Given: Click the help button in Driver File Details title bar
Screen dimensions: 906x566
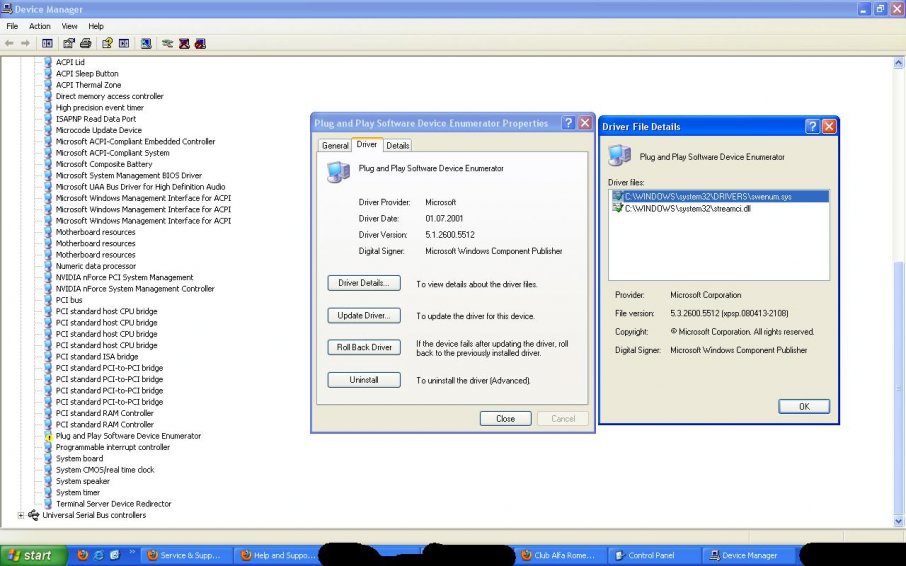Looking at the screenshot, I should (x=812, y=127).
